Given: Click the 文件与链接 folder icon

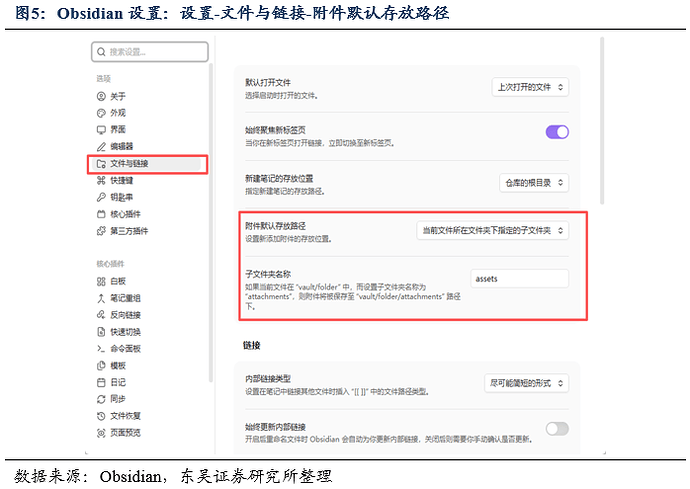Looking at the screenshot, I should (x=101, y=164).
